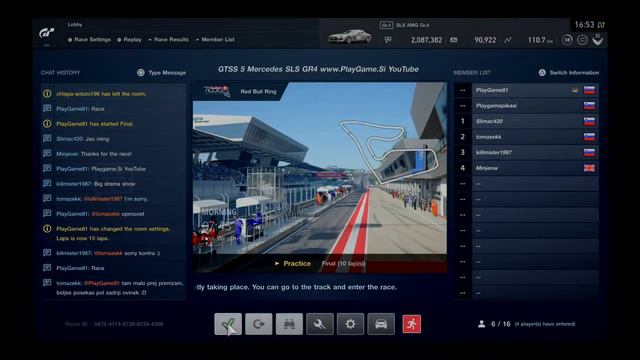
Task: Select PlayGame81 in the member list
Action: click(x=535, y=90)
